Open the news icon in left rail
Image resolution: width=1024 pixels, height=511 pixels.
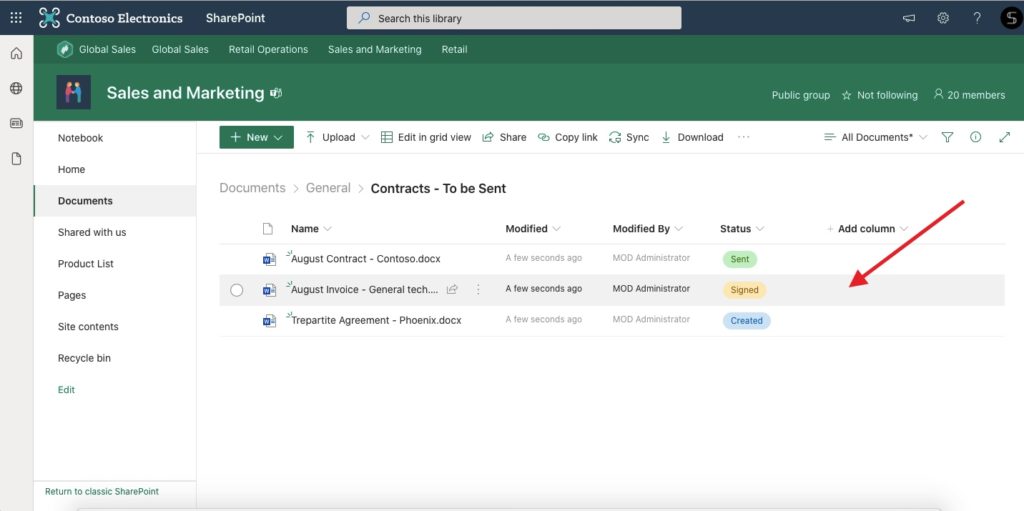click(16, 123)
